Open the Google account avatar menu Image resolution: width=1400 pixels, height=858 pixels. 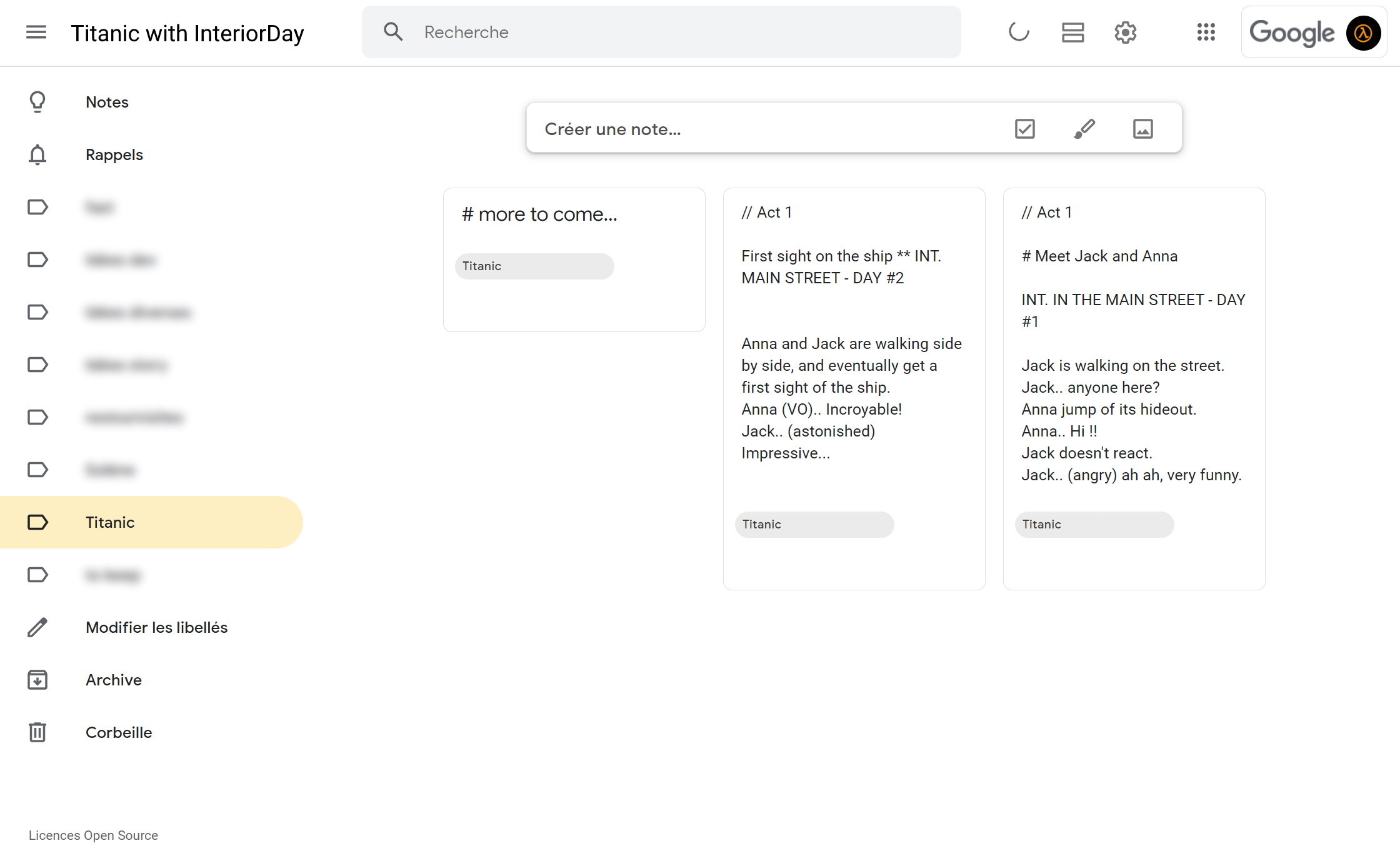[x=1363, y=33]
